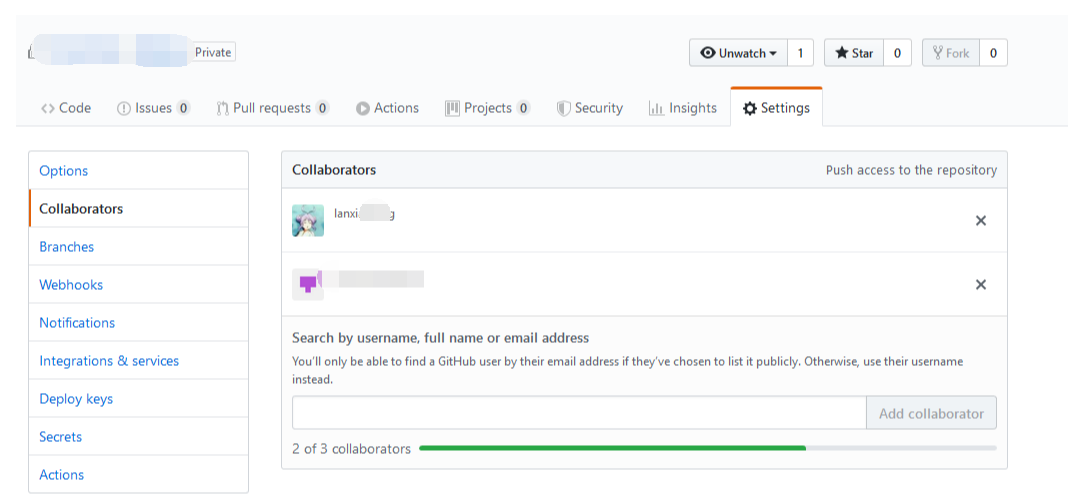Viewport: 1068px width, 502px height.
Task: Open the Security tab
Action: (x=590, y=108)
